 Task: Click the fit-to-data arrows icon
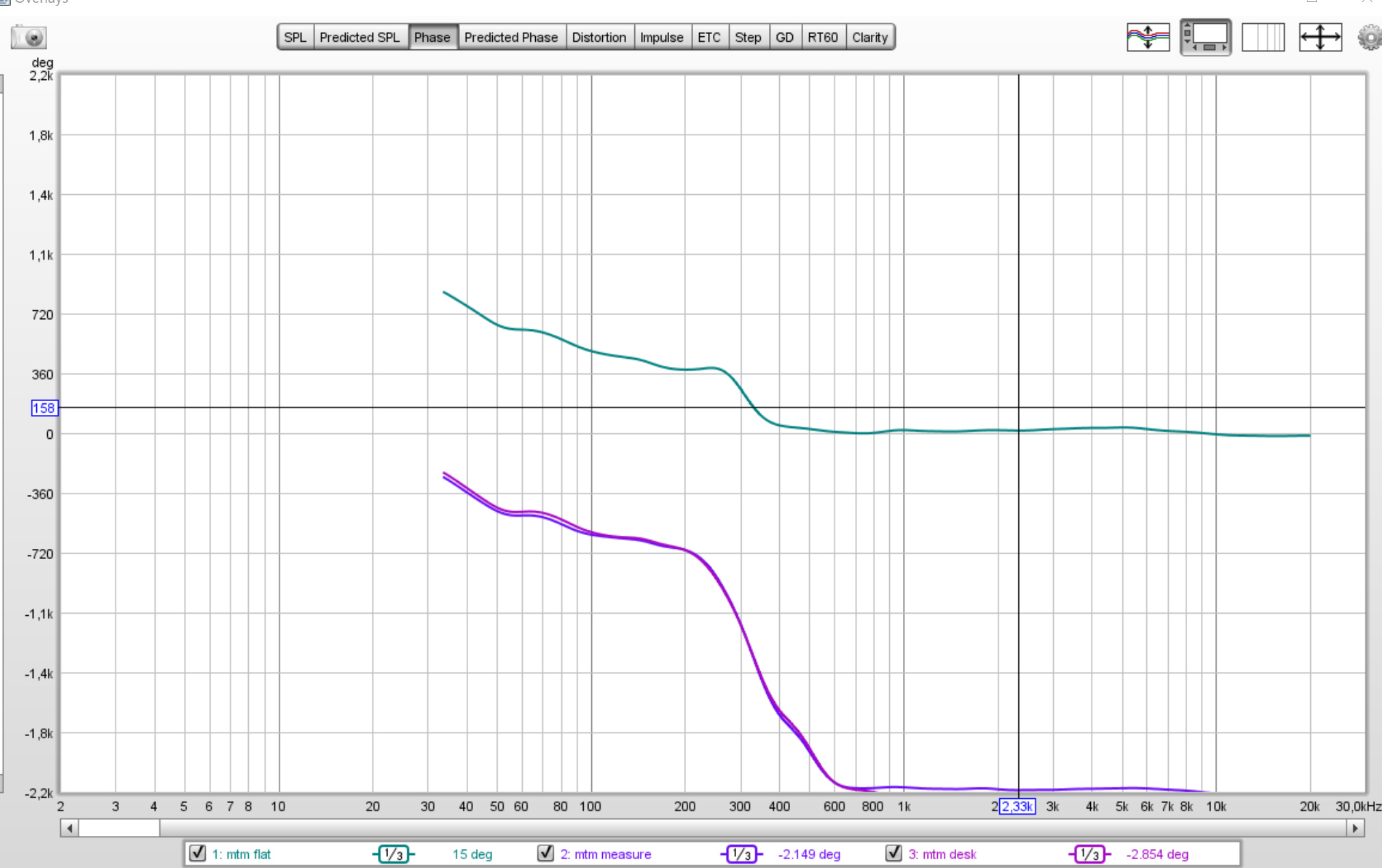1320,37
